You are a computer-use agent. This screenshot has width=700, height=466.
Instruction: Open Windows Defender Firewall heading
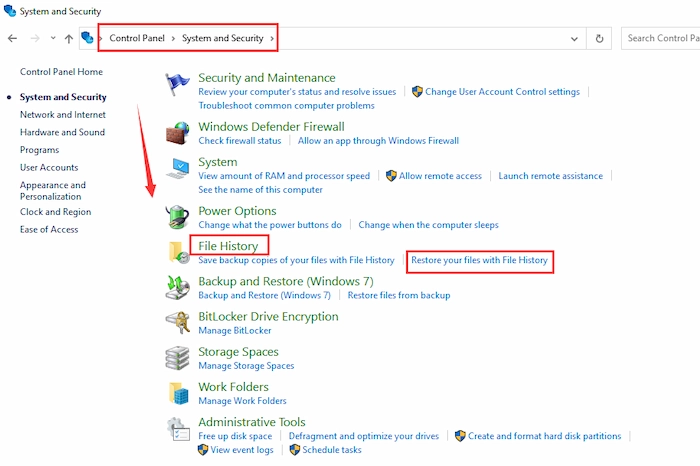click(271, 127)
